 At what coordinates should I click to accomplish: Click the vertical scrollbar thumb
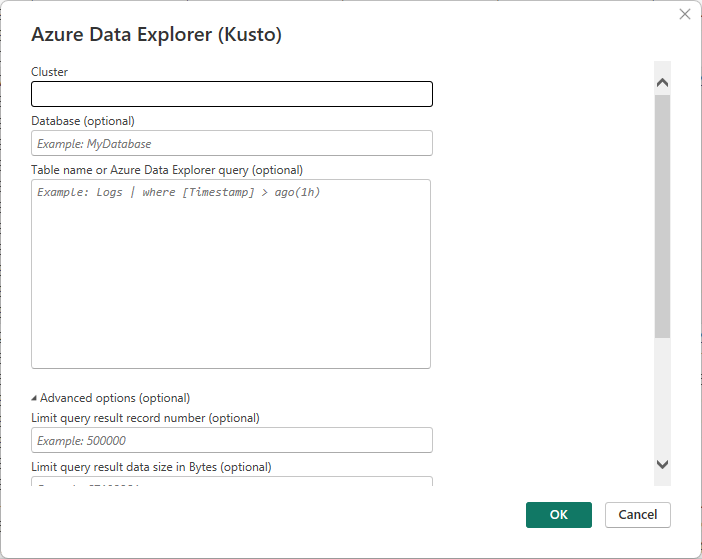click(x=662, y=216)
